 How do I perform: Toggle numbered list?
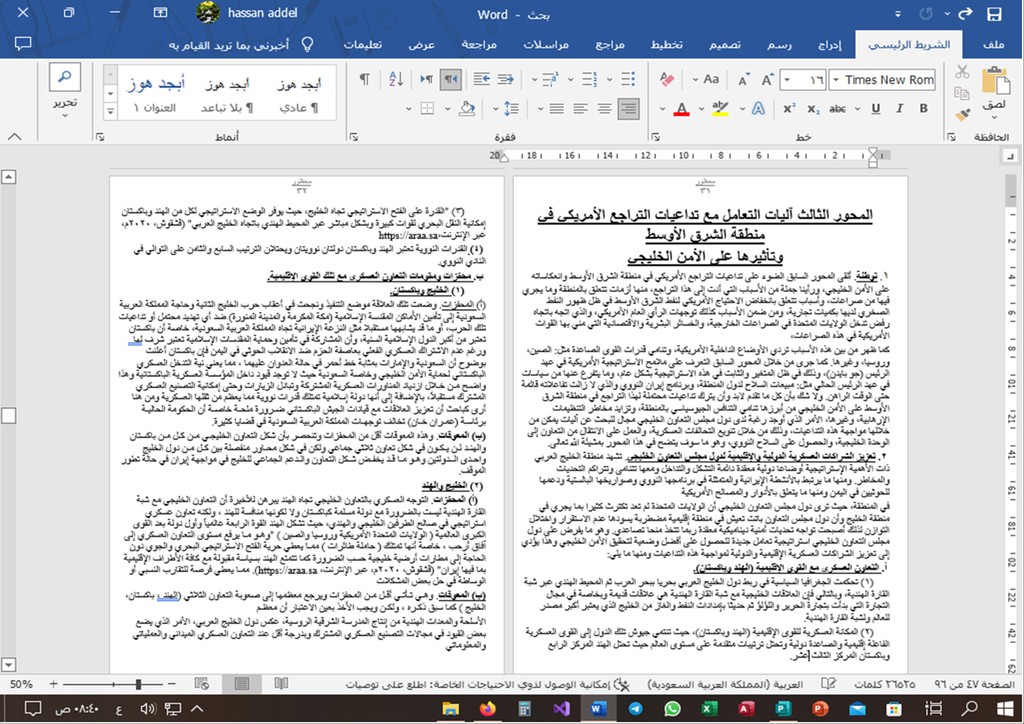point(590,80)
